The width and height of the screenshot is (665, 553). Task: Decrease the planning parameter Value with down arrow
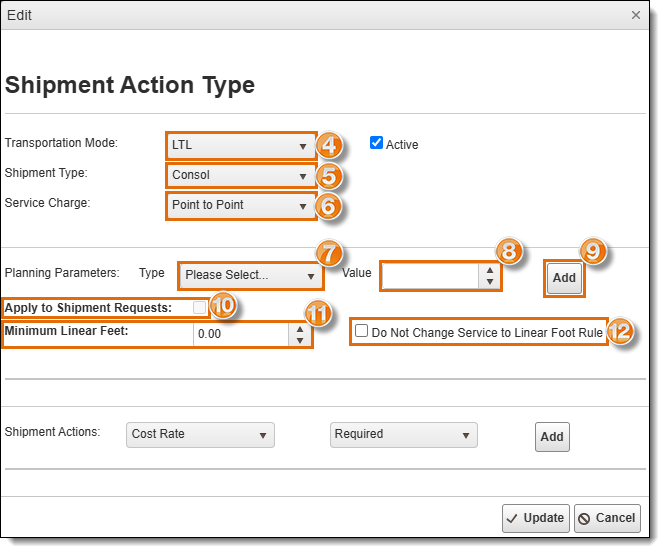[x=490, y=282]
